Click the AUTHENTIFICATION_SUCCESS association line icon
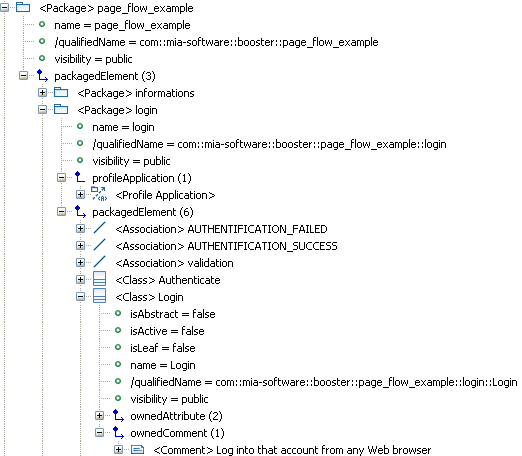The height and width of the screenshot is (456, 522). coord(99,245)
